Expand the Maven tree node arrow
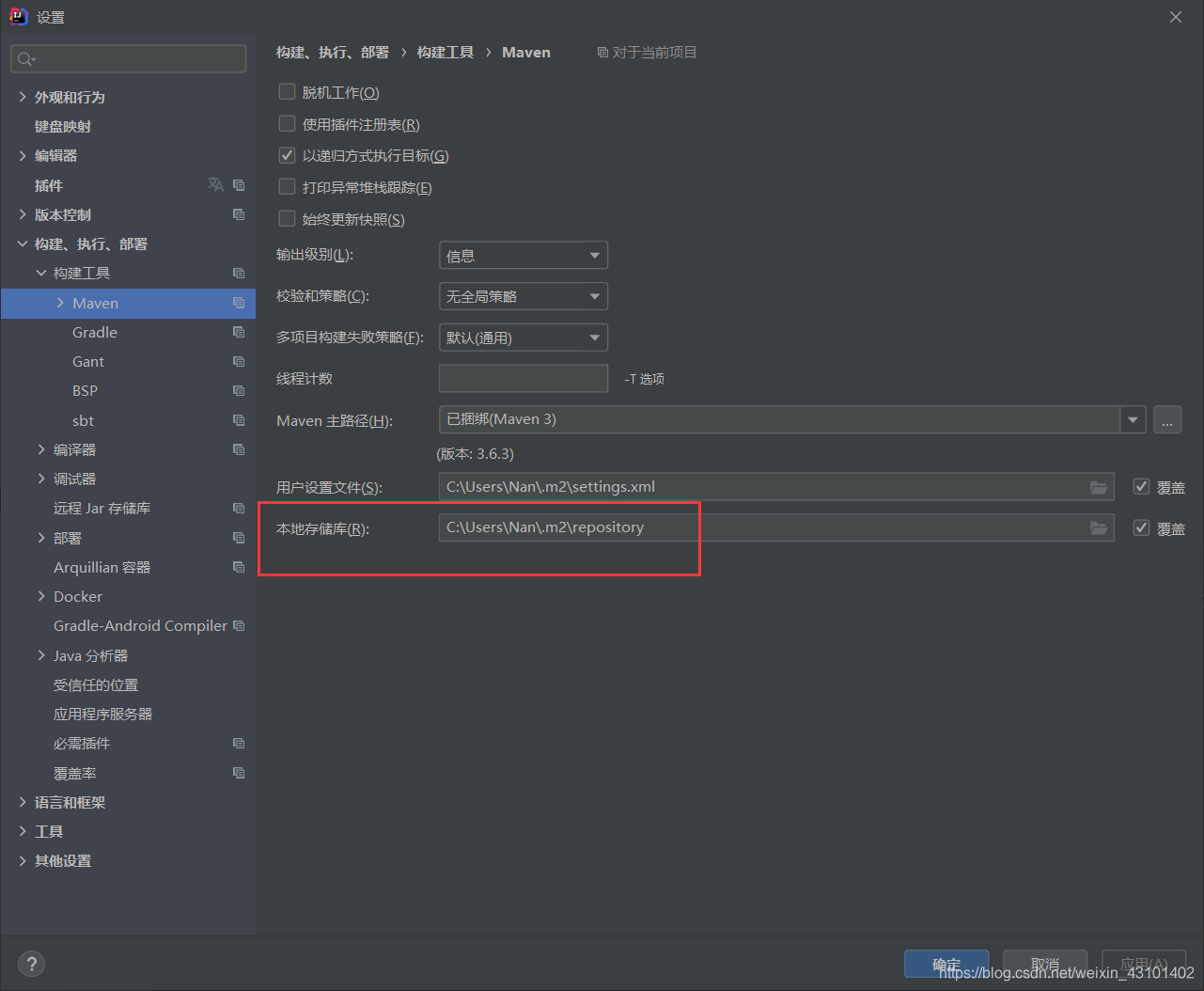Image resolution: width=1204 pixels, height=991 pixels. click(x=60, y=303)
